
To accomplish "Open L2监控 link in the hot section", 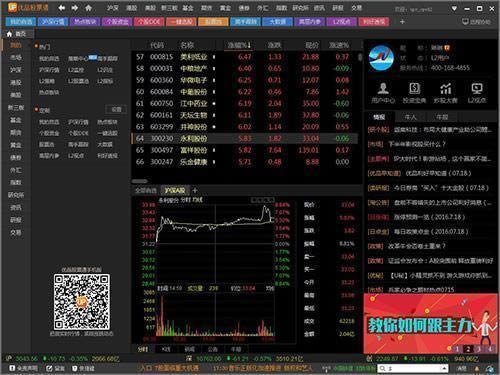I will [x=76, y=70].
